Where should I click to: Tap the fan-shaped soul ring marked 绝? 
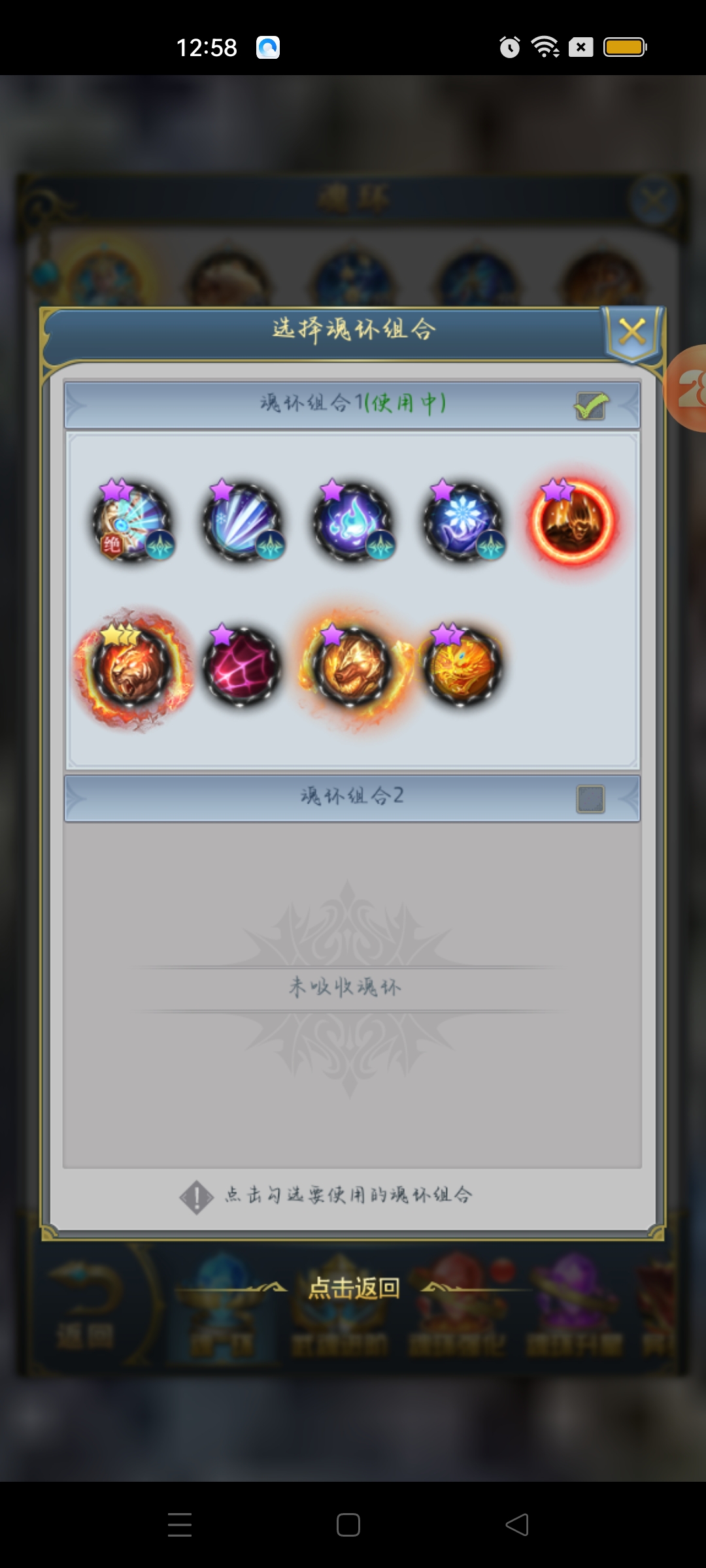point(133,521)
